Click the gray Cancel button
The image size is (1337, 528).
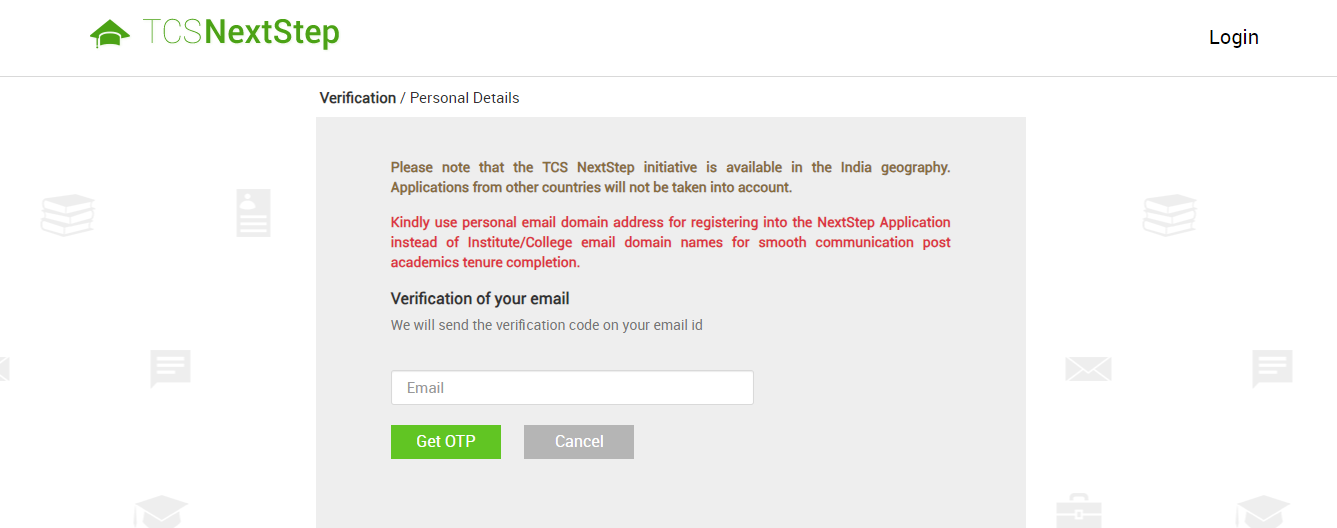[x=579, y=442]
